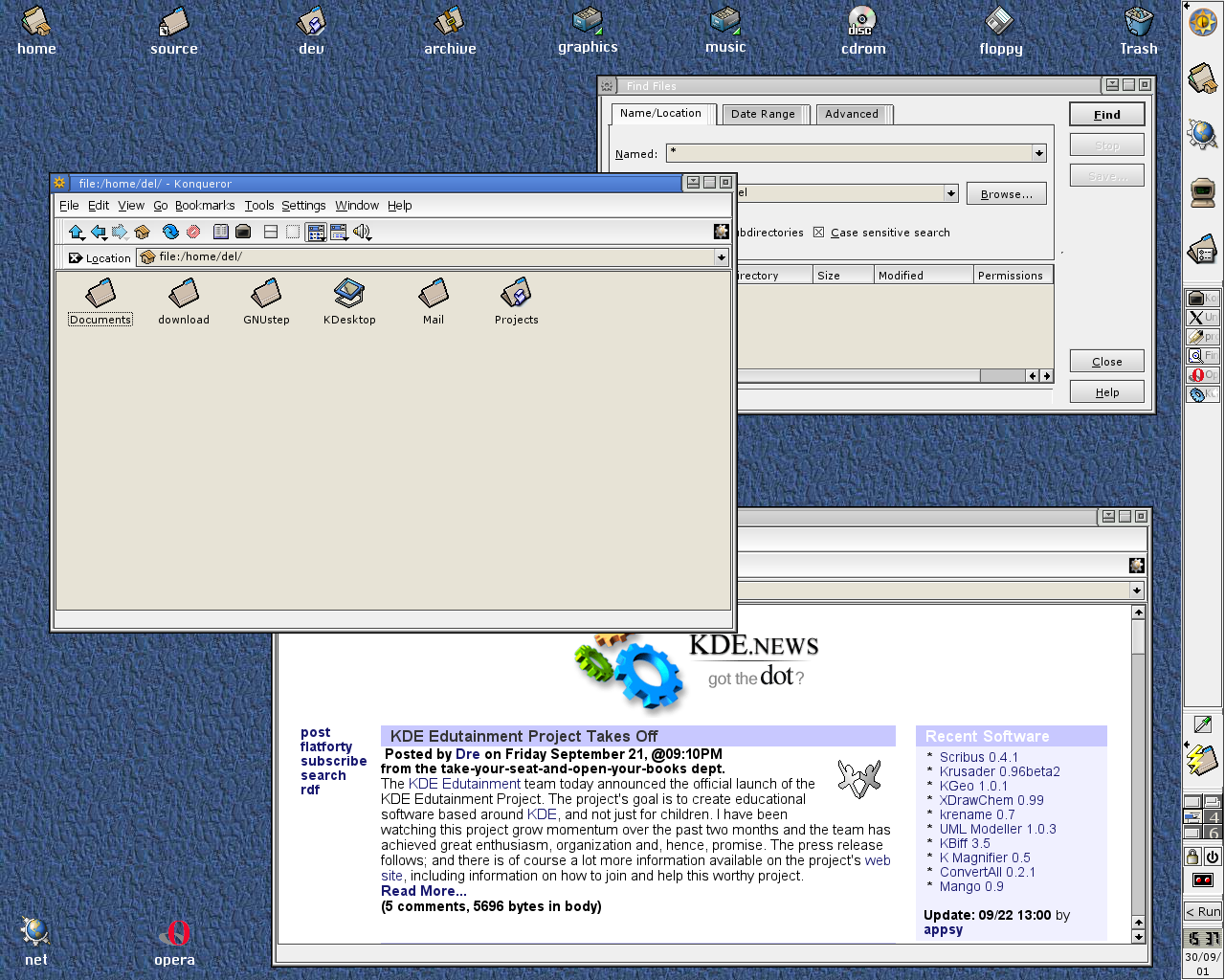Image resolution: width=1225 pixels, height=980 pixels.
Task: Click the Back arrow in Konqueror toolbar
Action: tap(99, 232)
